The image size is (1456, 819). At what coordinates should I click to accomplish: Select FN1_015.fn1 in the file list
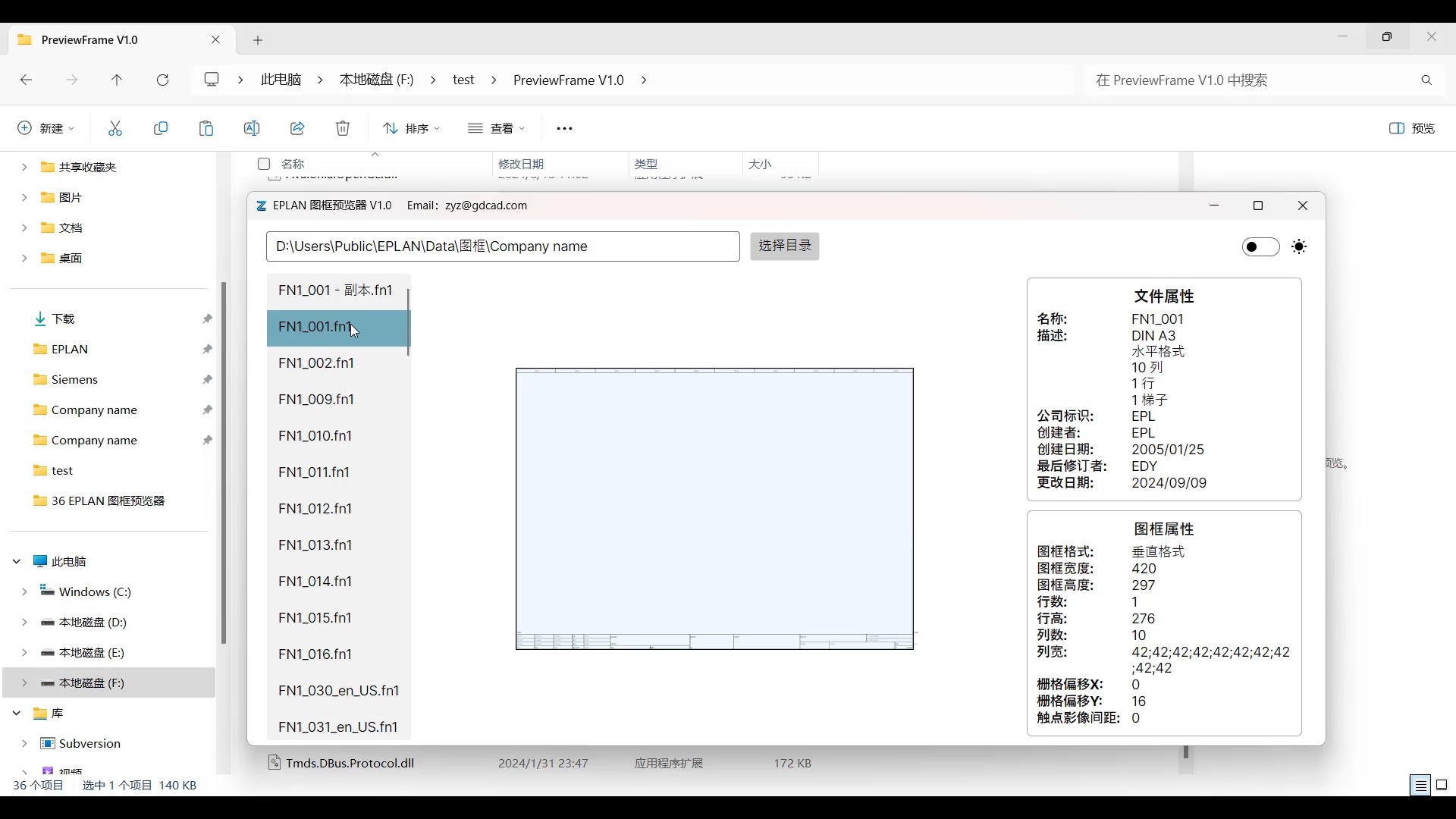point(337,618)
